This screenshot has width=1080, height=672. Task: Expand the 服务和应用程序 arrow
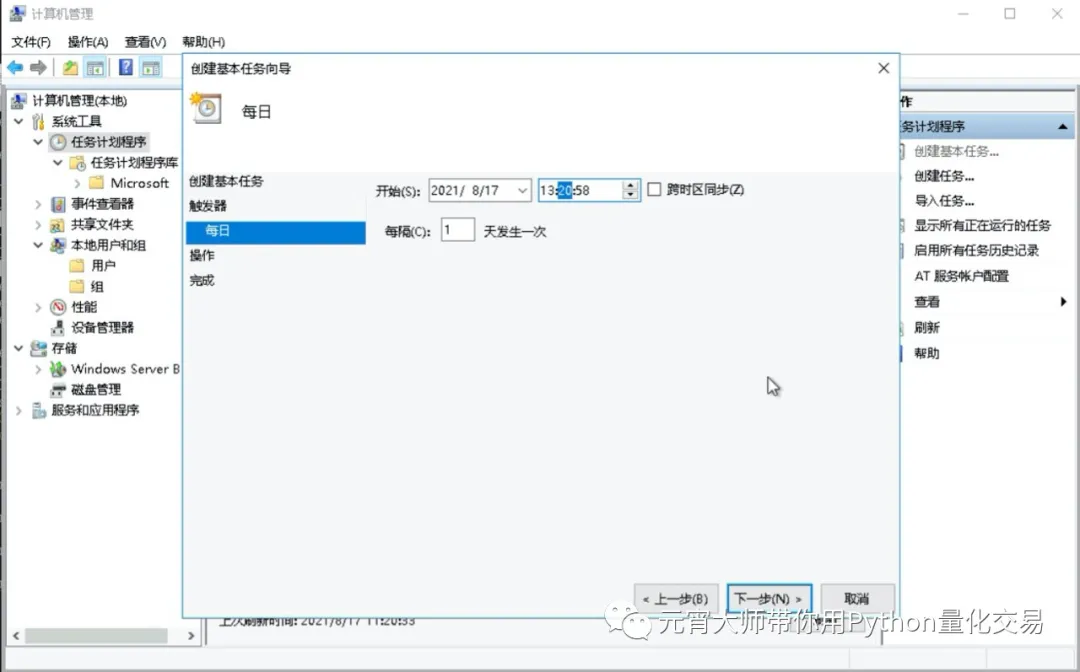click(x=19, y=410)
